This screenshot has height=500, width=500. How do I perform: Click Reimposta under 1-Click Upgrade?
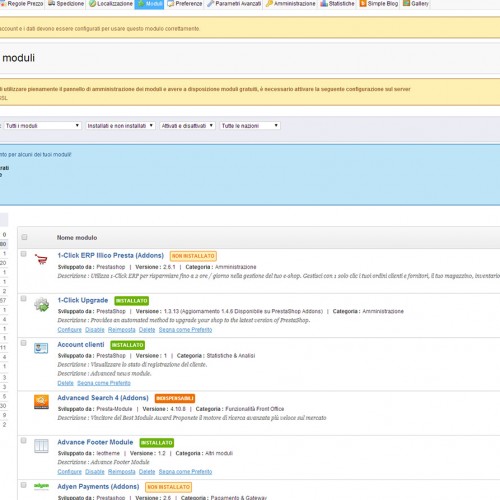pyautogui.click(x=122, y=330)
